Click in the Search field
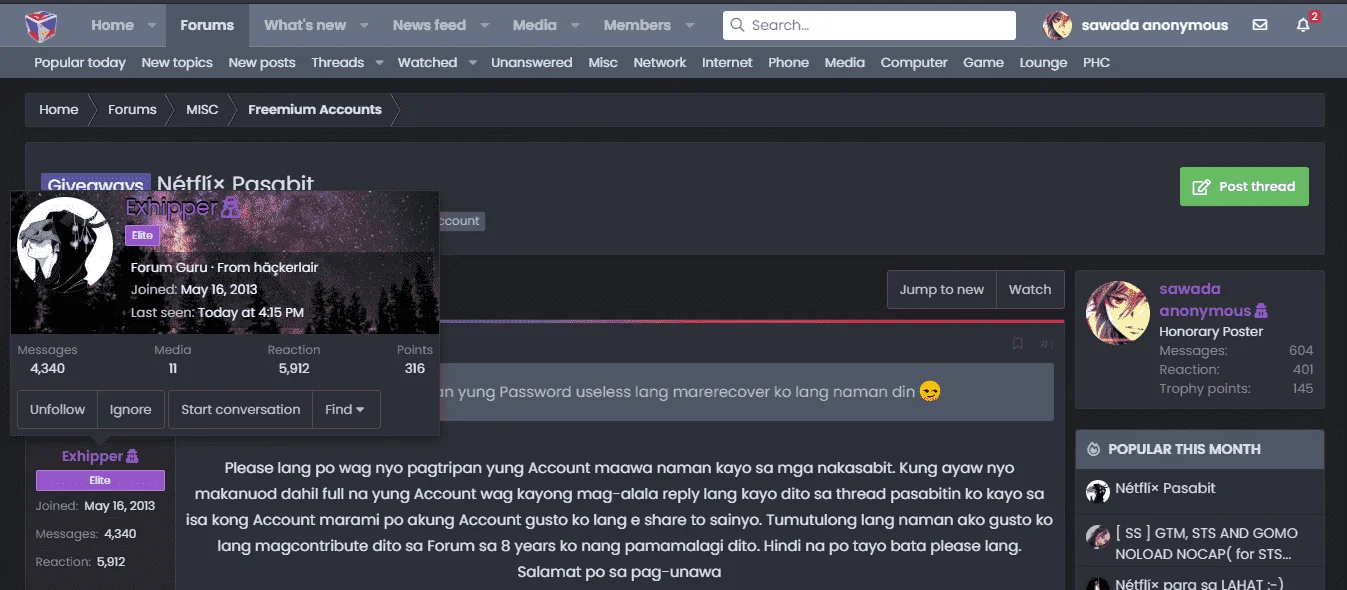Image resolution: width=1347 pixels, height=590 pixels. coord(869,25)
